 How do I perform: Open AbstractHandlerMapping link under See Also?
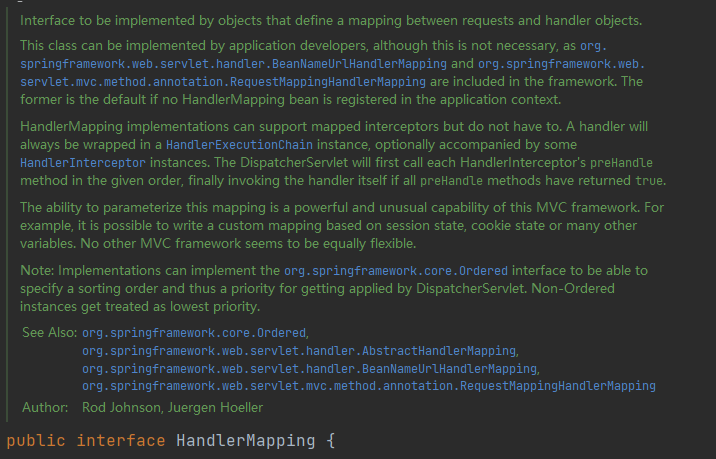click(299, 351)
